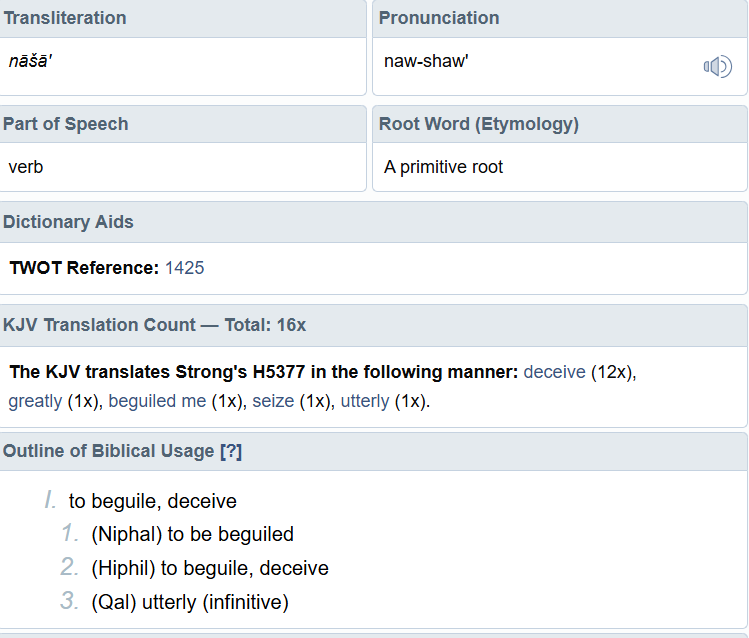Select the 'TWOT Reference:' label
The height and width of the screenshot is (638, 749).
[84, 268]
